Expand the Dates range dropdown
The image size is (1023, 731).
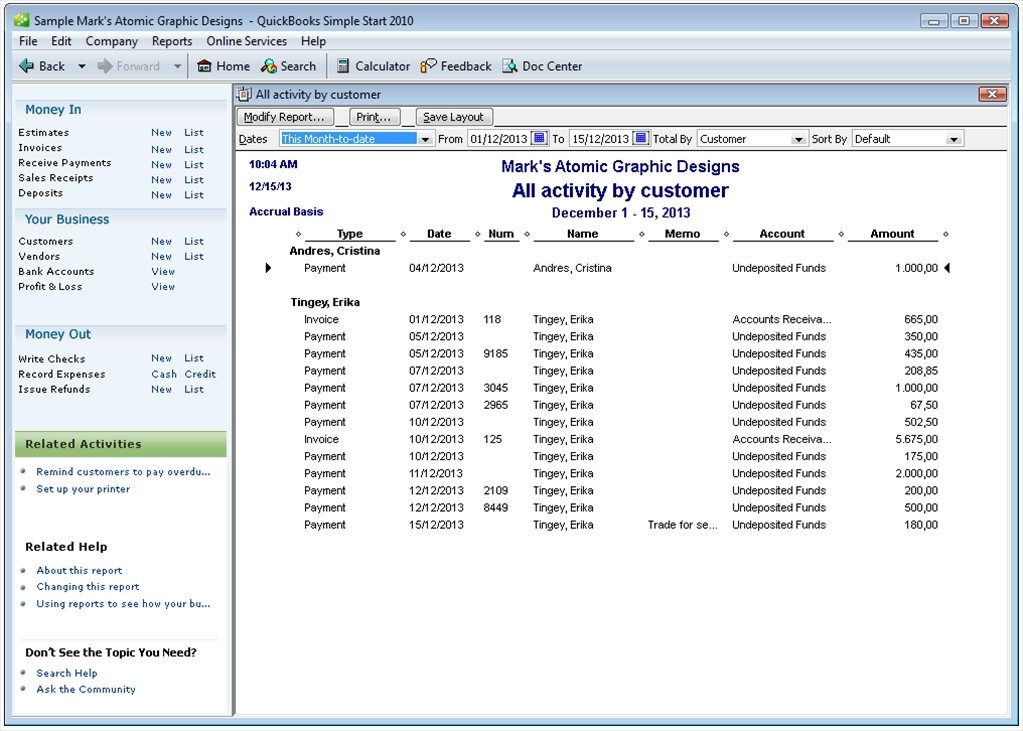coord(425,139)
